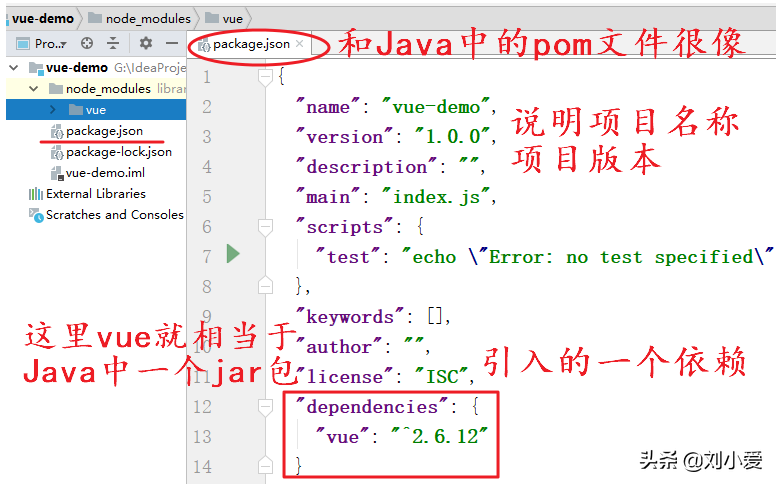Fold the dependencies block at line 12

pyautogui.click(x=265, y=407)
